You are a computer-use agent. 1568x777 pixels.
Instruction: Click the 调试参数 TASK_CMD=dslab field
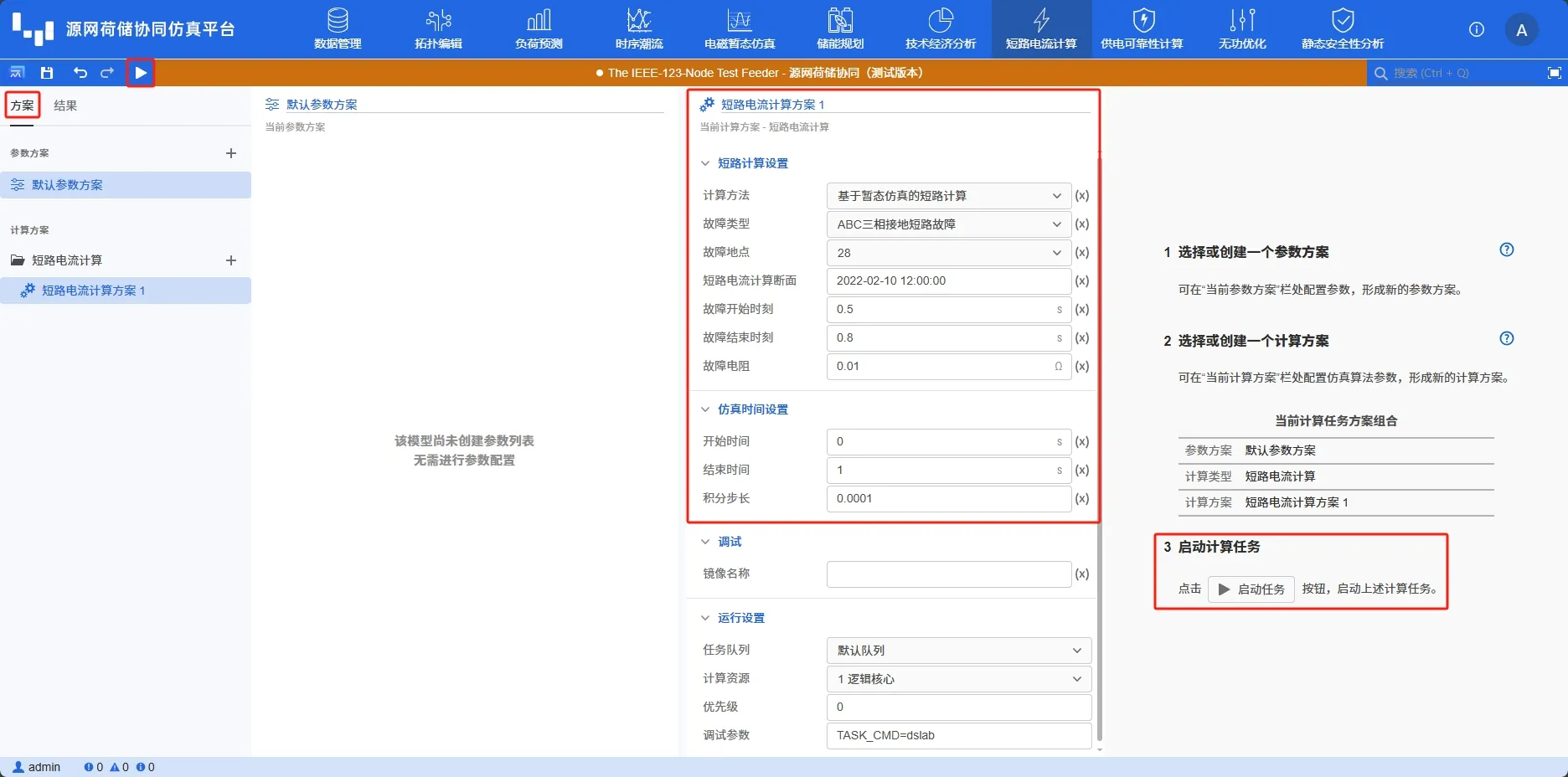click(x=959, y=736)
